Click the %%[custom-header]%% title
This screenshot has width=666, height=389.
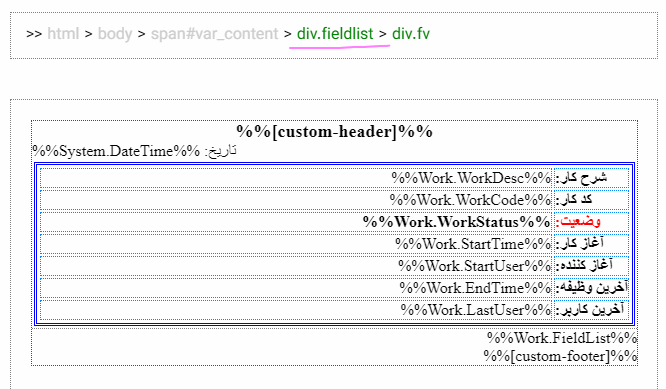[x=334, y=131]
